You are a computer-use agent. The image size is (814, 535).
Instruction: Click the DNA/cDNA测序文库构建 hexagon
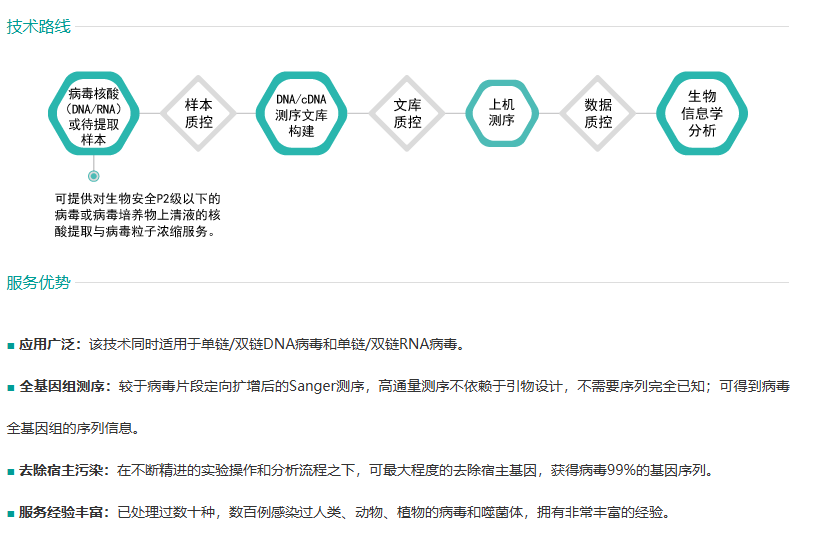301,114
